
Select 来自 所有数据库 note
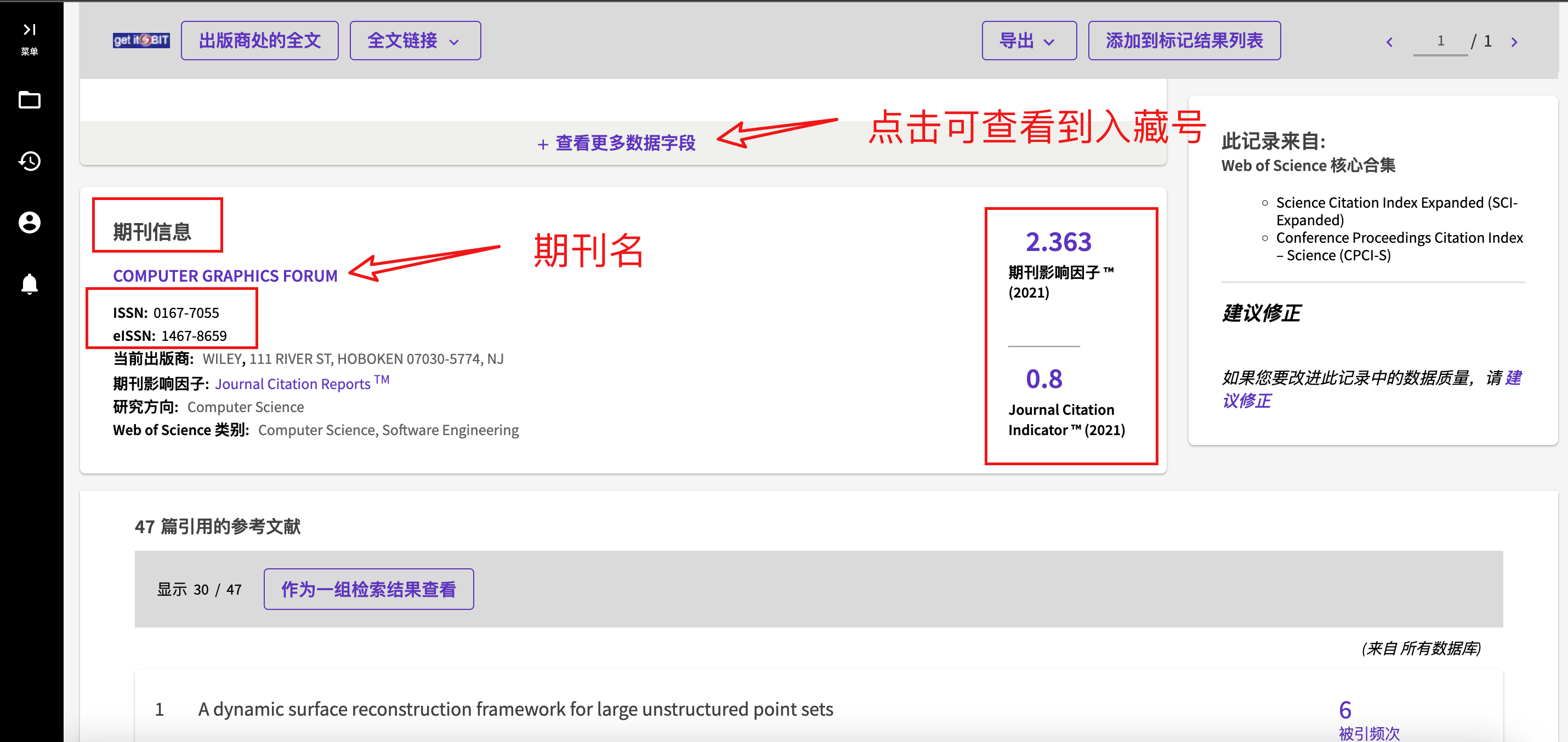[1421, 648]
